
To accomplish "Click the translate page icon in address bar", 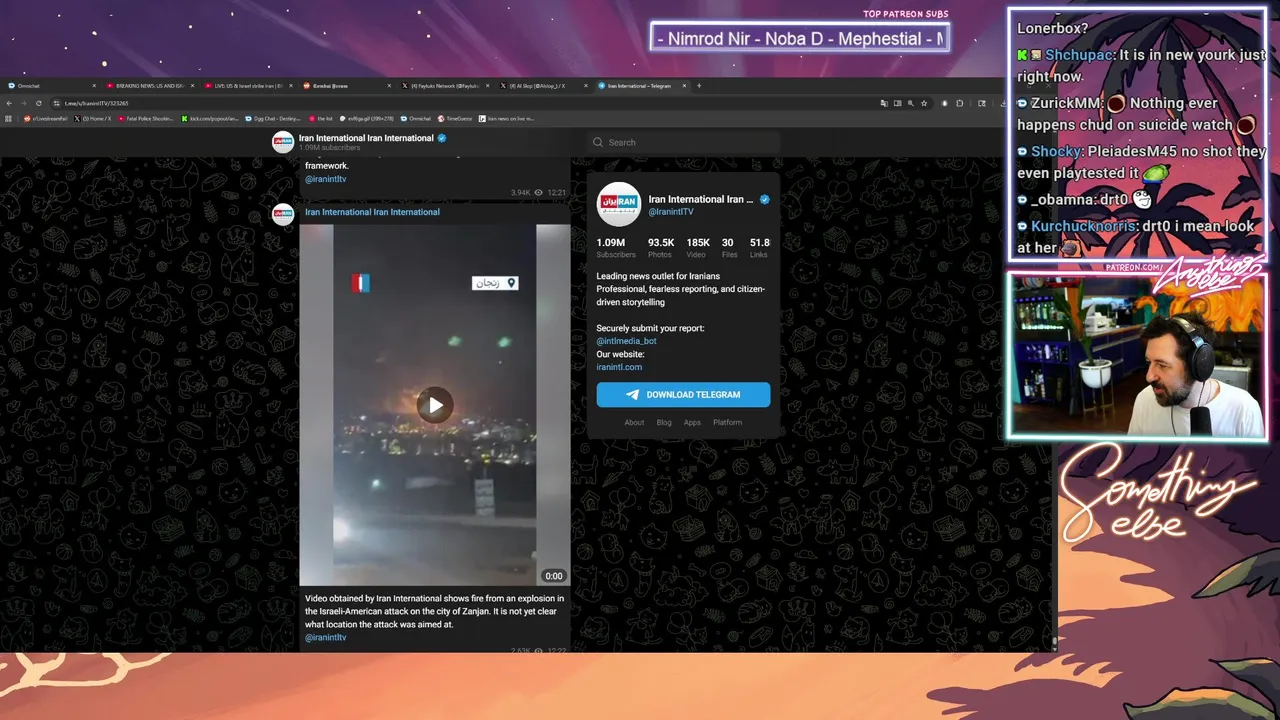I will click(884, 103).
